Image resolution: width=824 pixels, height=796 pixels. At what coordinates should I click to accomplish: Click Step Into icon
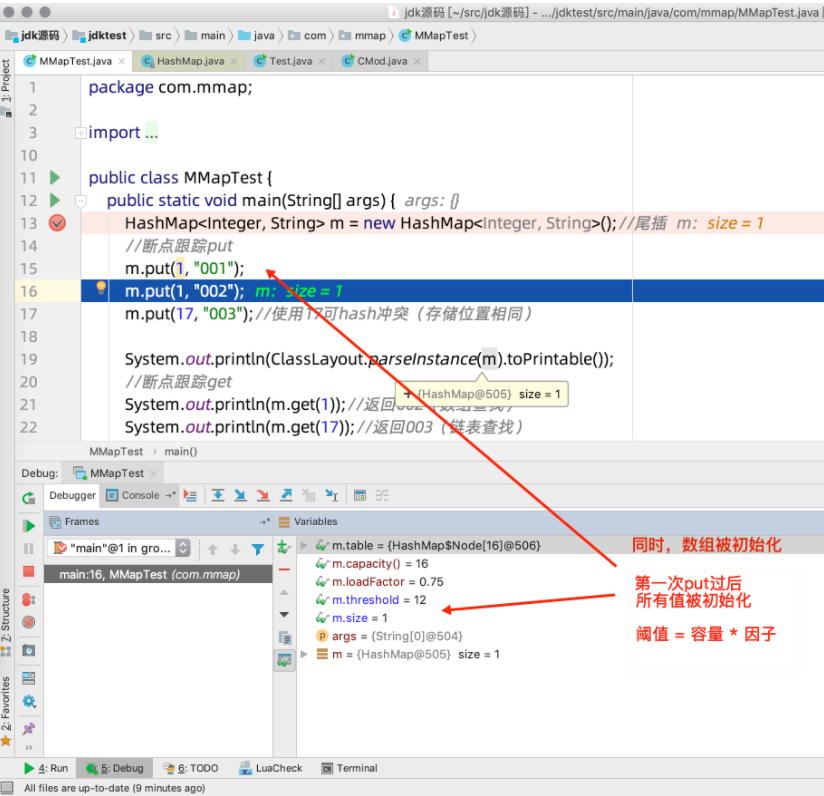point(240,495)
